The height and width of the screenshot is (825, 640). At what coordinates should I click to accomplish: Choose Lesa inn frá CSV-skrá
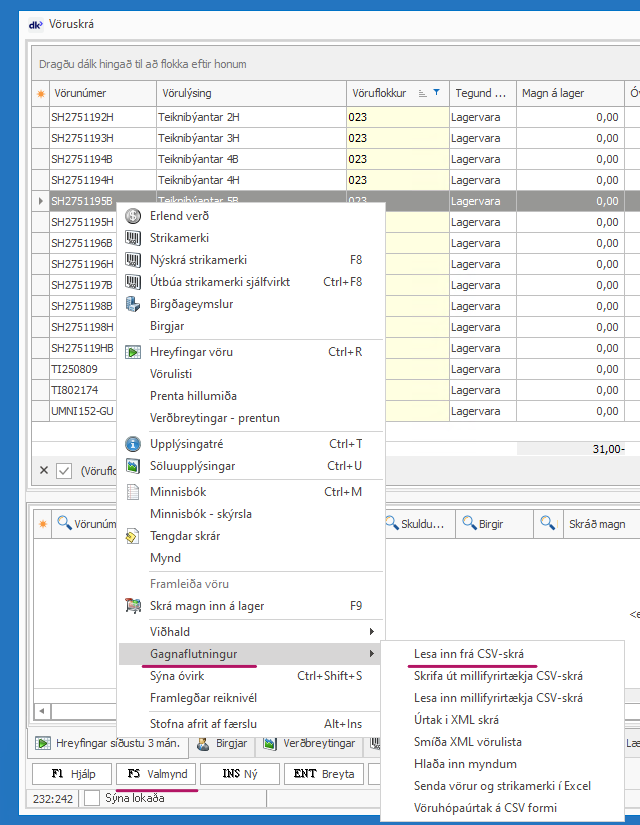(x=469, y=654)
